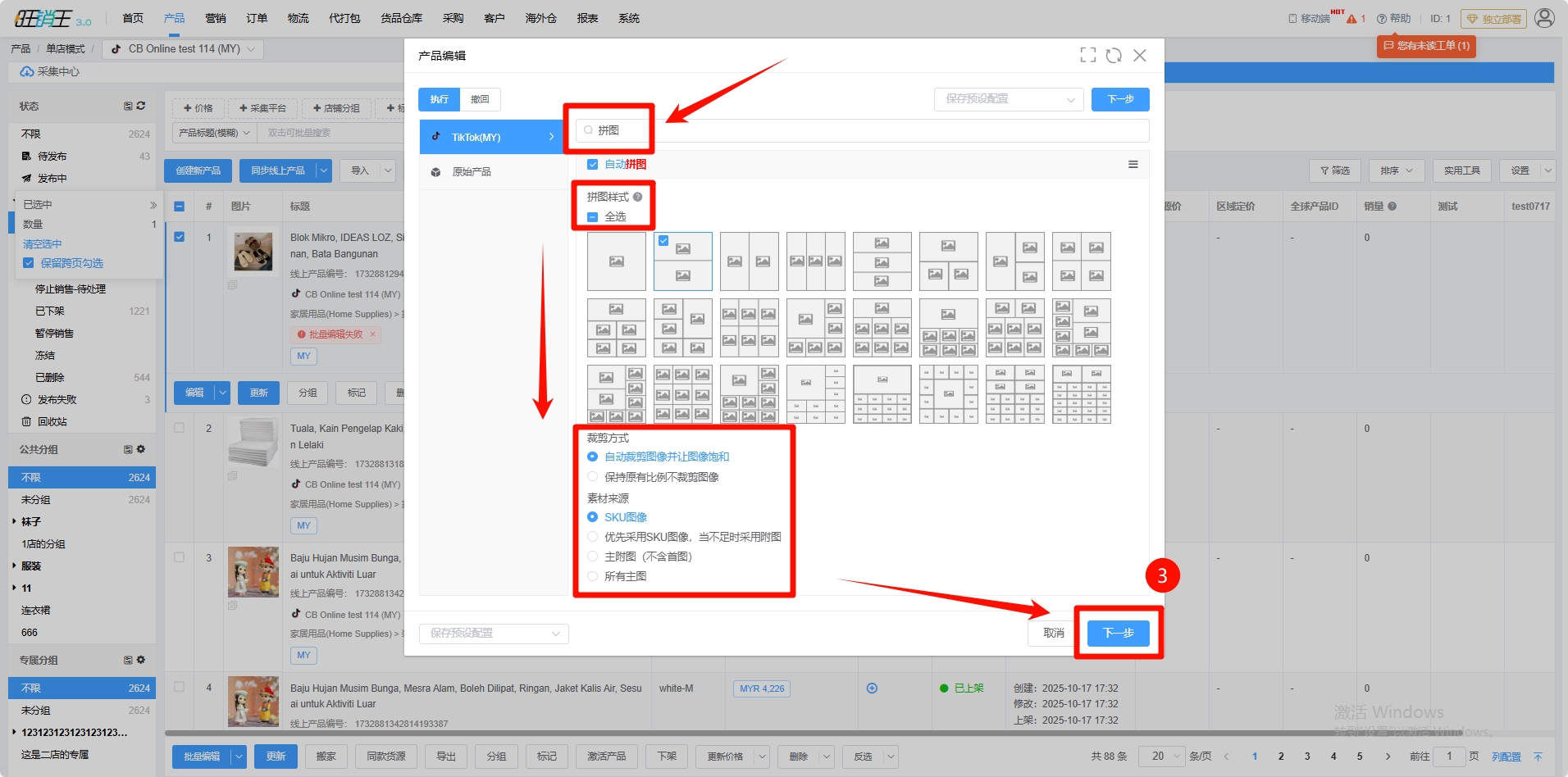Click the help icon next to 拼图样式
The height and width of the screenshot is (777, 1568).
click(x=637, y=197)
